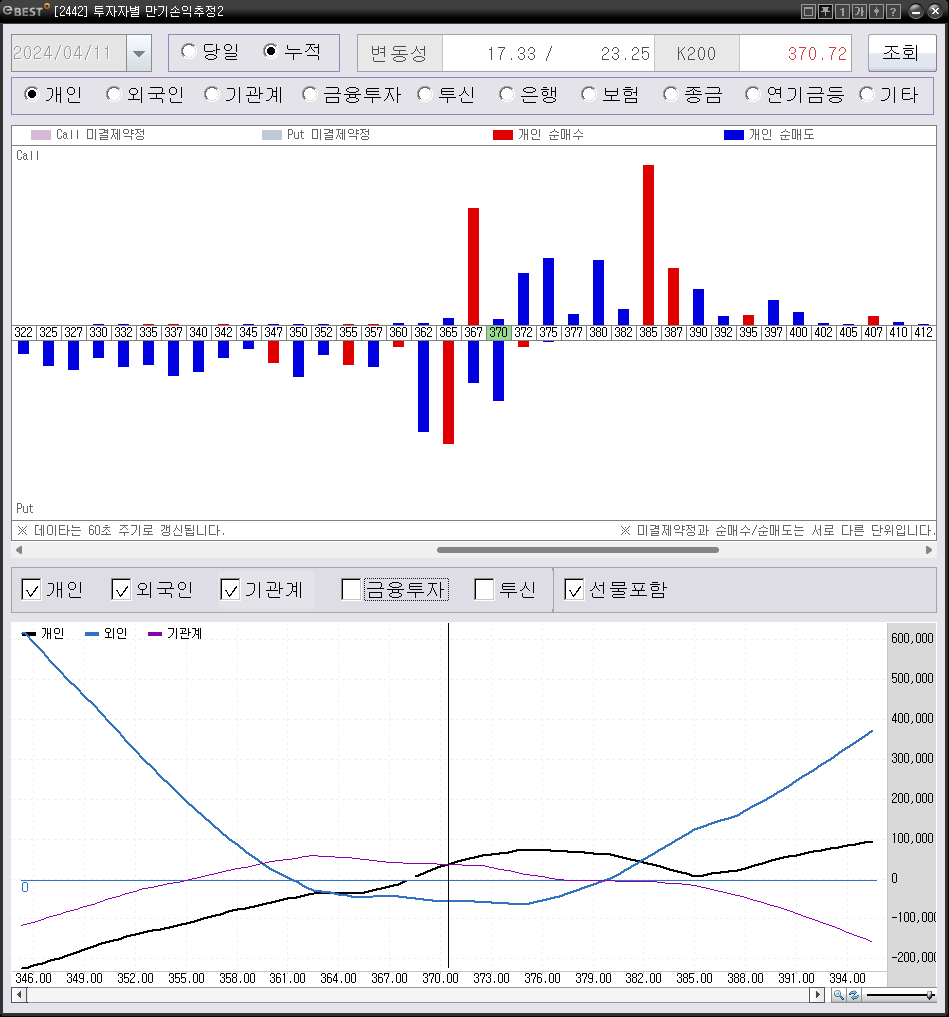Click the highlighted 370 strike cell

498,333
